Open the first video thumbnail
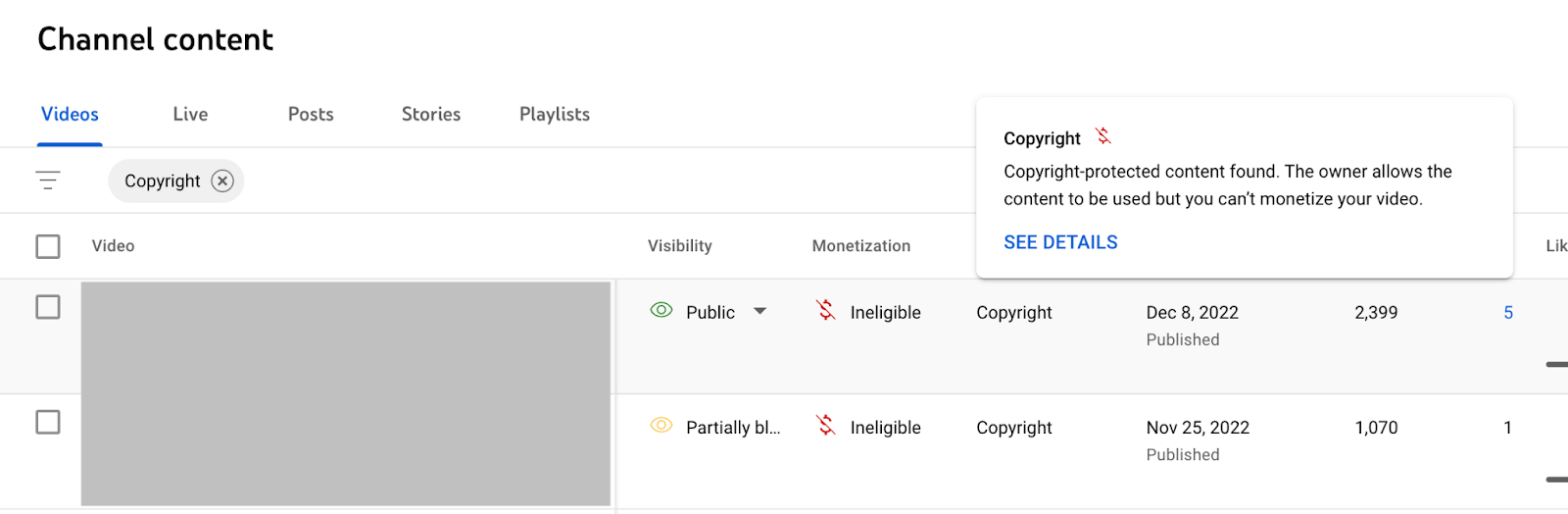Viewport: 1568px width, 514px height. (x=345, y=336)
